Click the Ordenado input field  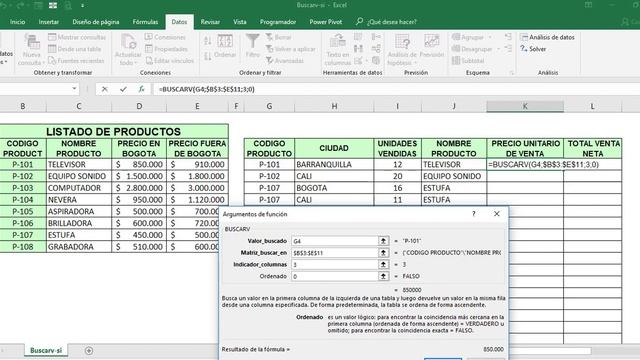coord(335,276)
